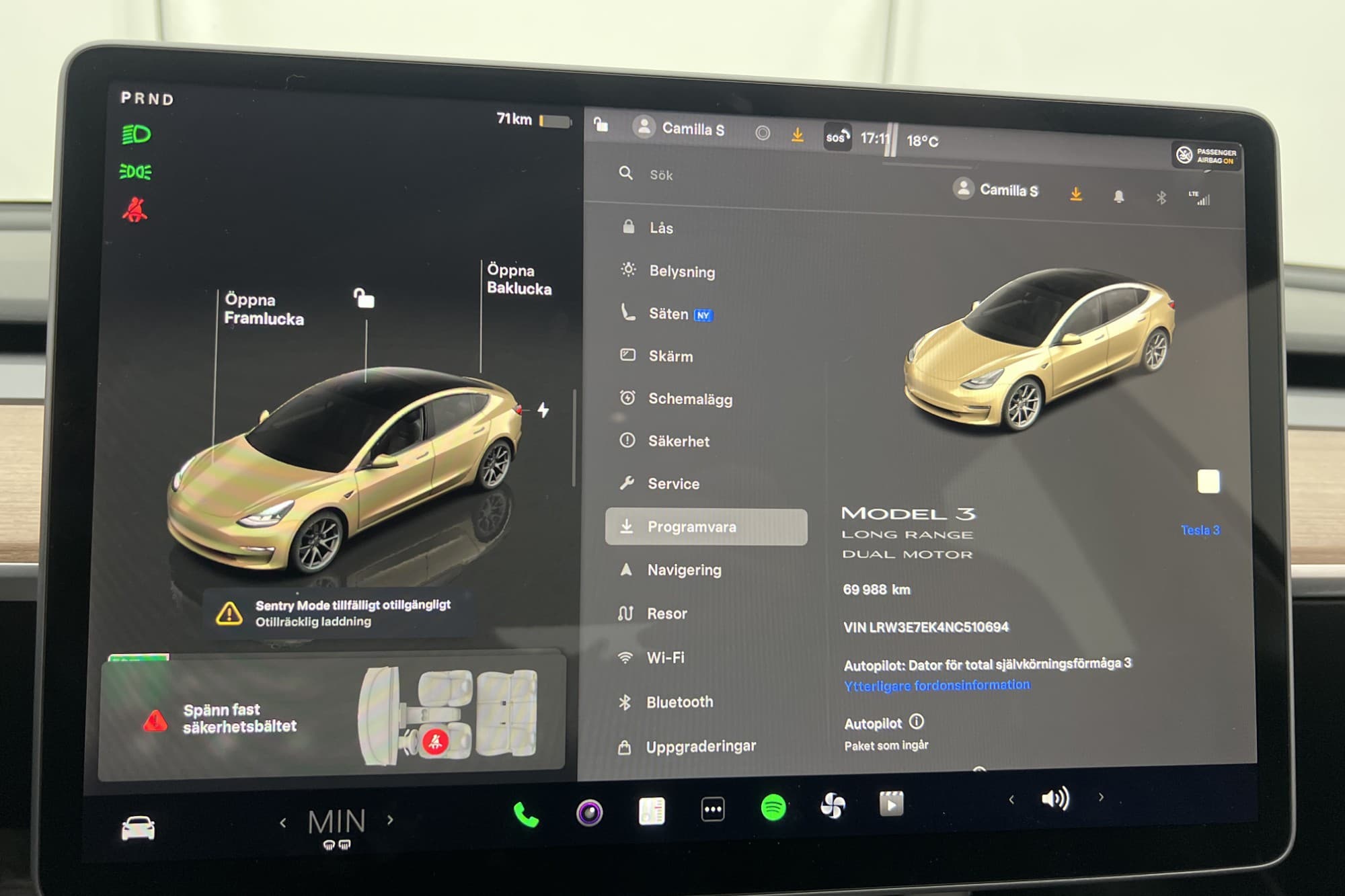Tap the orange download icon in the settings header
1345x896 pixels.
tap(1076, 194)
